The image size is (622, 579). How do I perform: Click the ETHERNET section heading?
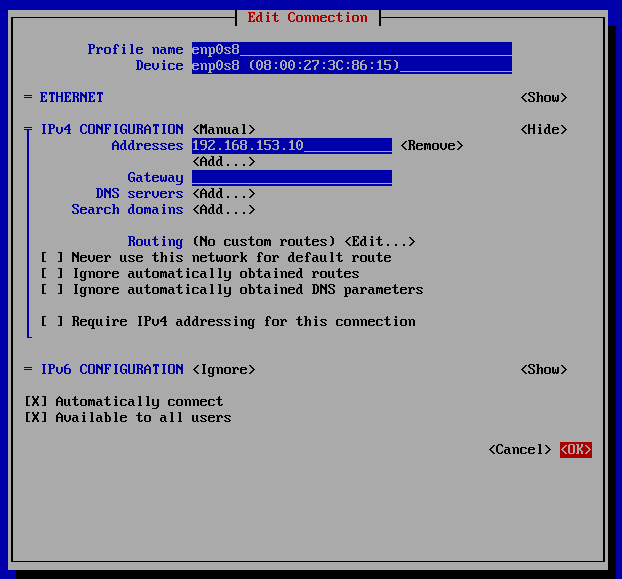(71, 98)
